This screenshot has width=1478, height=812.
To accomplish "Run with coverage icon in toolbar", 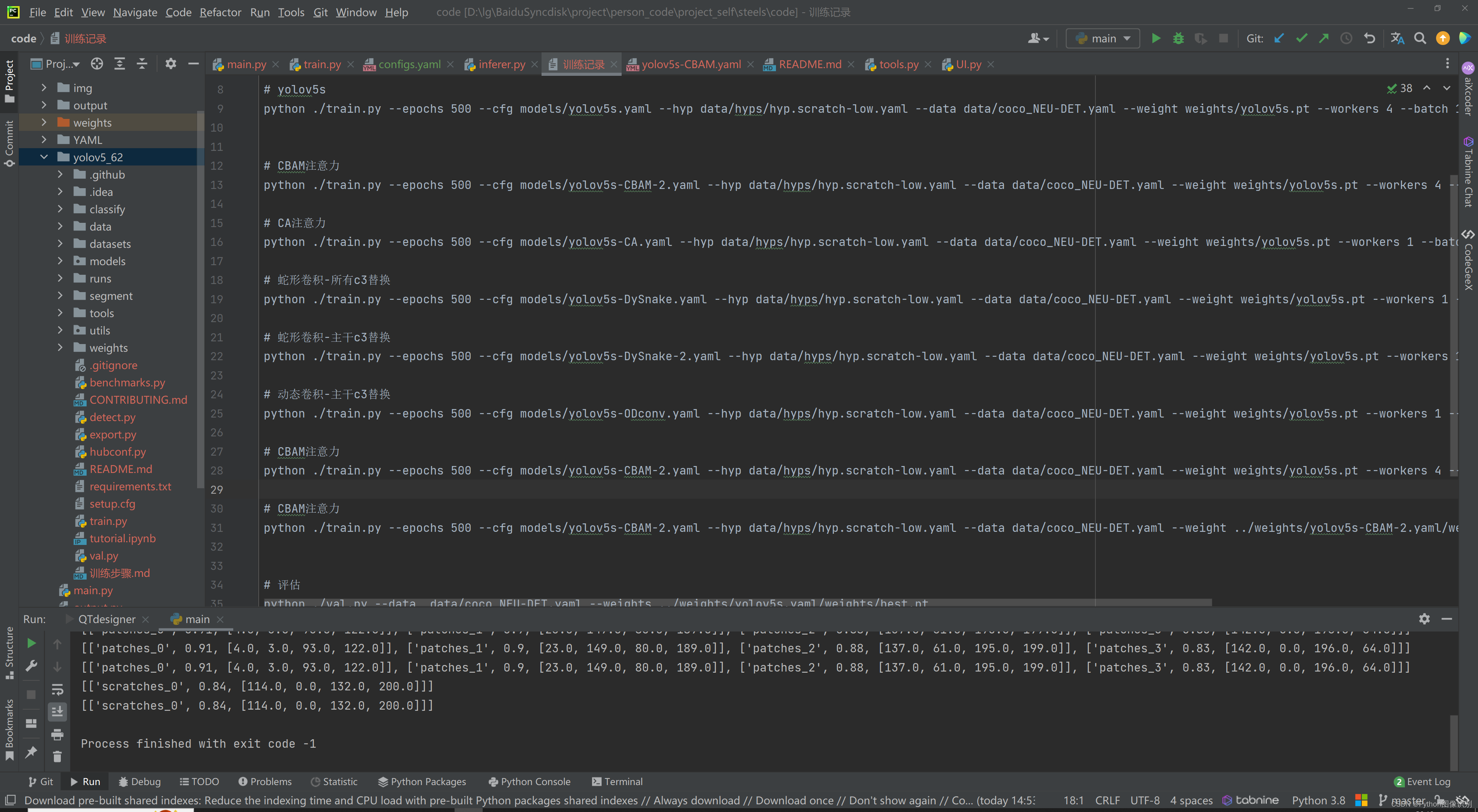I will coord(1200,38).
